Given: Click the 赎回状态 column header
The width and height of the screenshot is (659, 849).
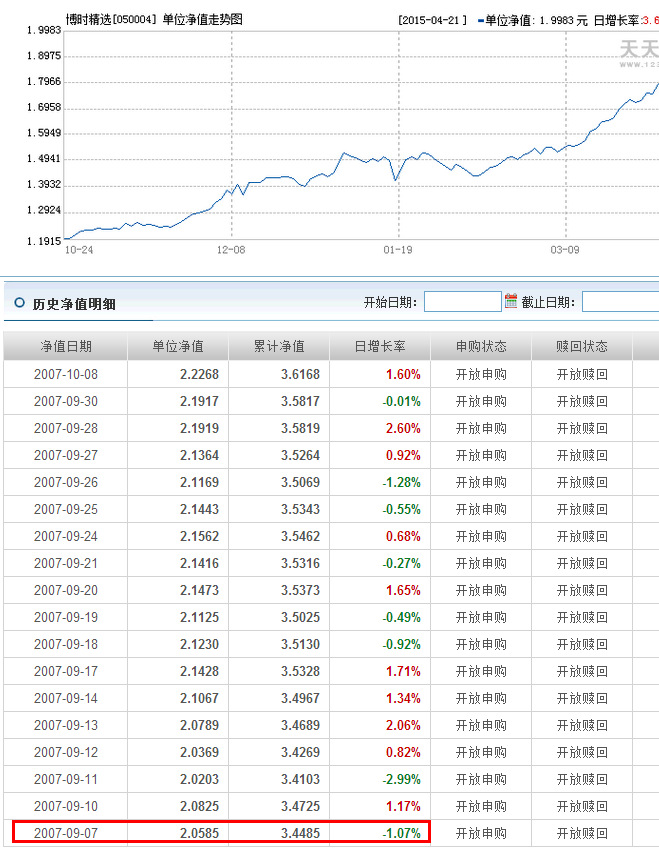Looking at the screenshot, I should pyautogui.click(x=582, y=347).
